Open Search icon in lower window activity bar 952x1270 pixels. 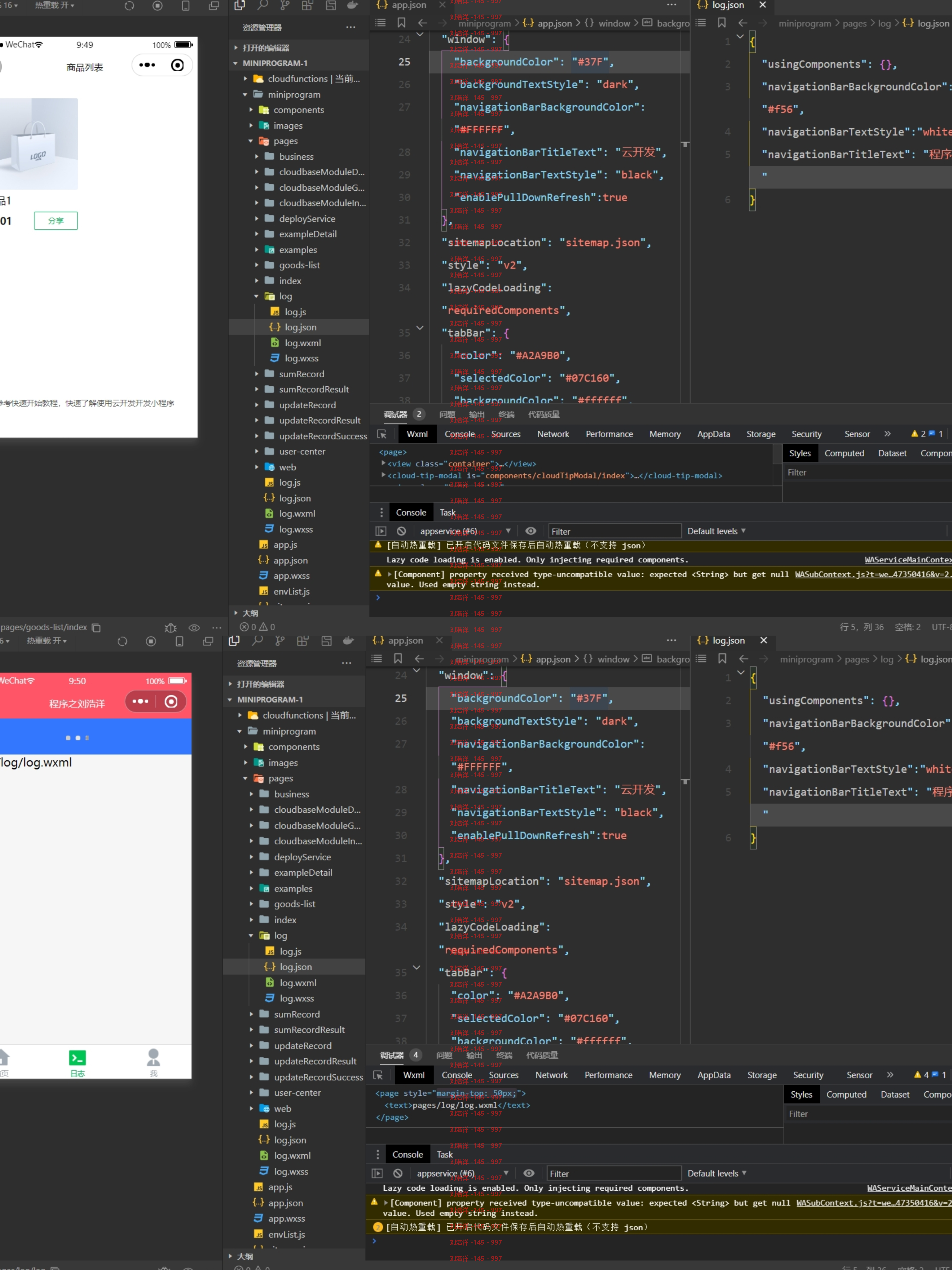pos(258,641)
